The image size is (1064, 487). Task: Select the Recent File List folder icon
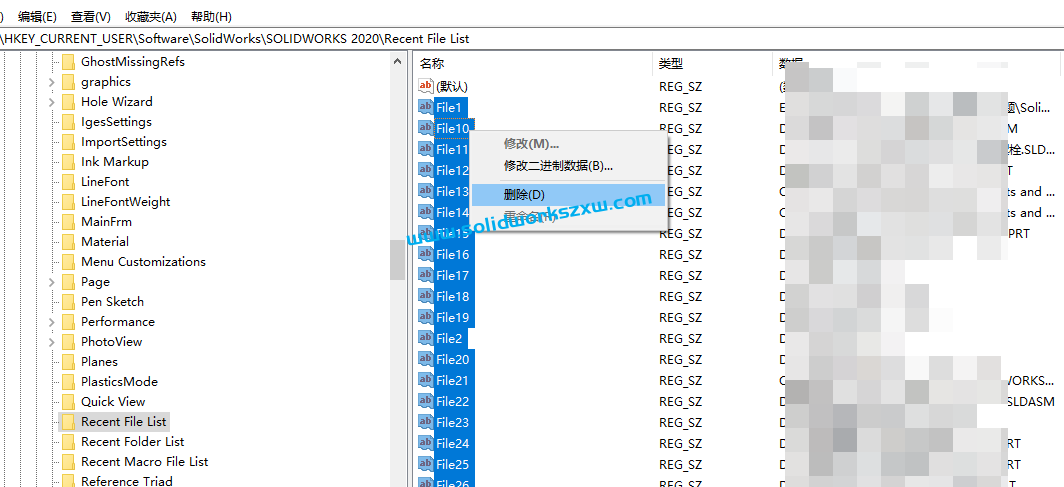(x=68, y=422)
